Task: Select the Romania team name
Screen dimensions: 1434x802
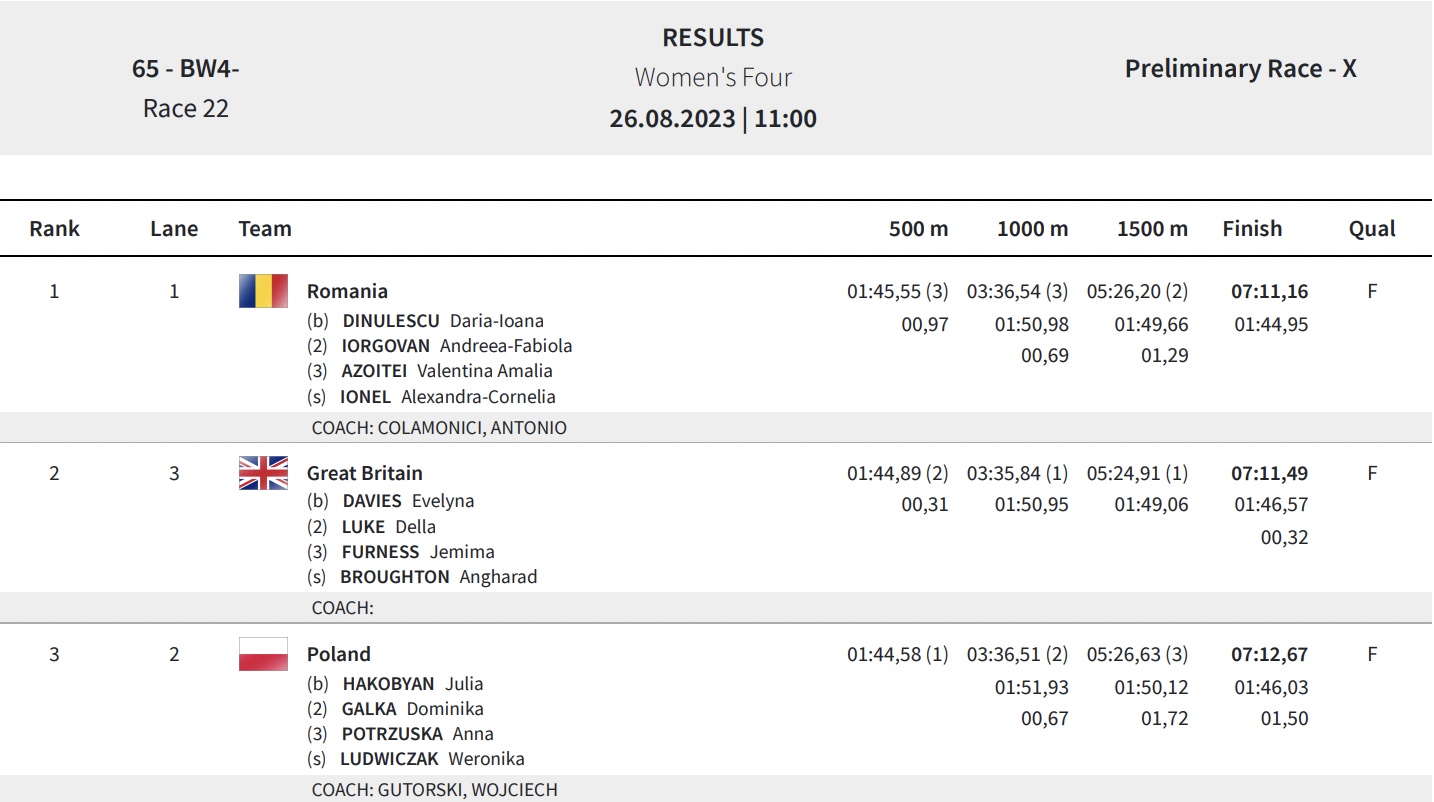Action: tap(347, 291)
